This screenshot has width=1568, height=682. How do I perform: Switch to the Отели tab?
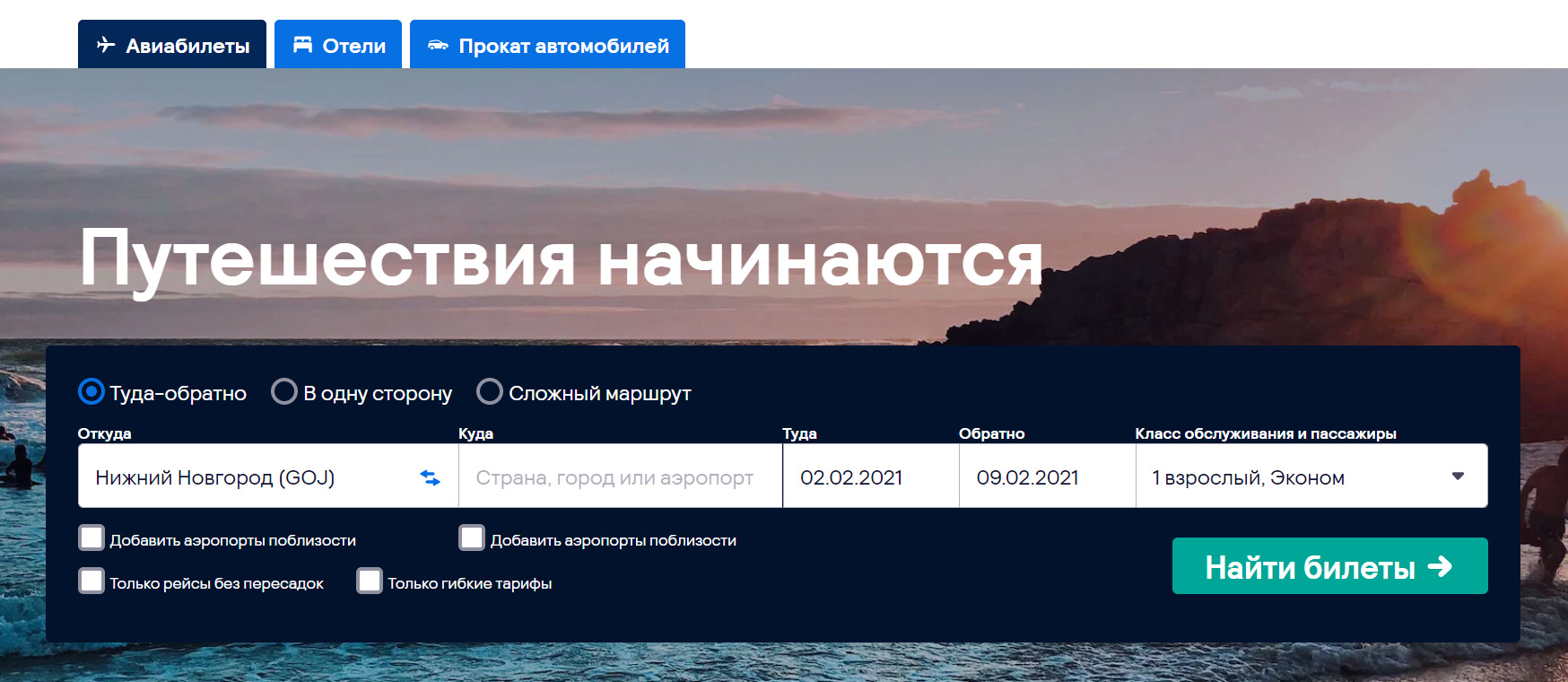[x=338, y=44]
